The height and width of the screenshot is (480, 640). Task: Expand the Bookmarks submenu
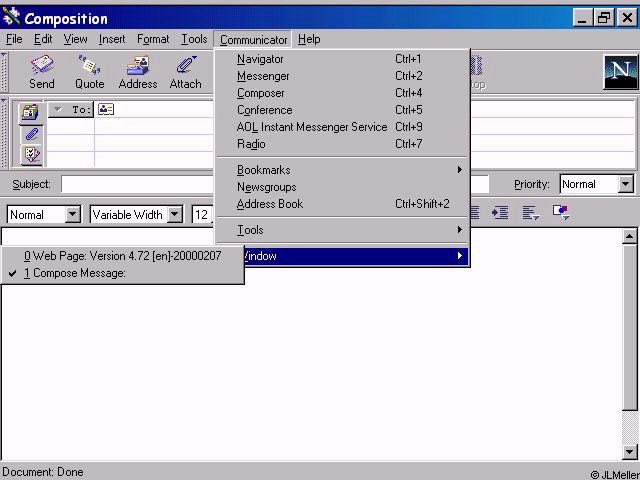point(342,170)
